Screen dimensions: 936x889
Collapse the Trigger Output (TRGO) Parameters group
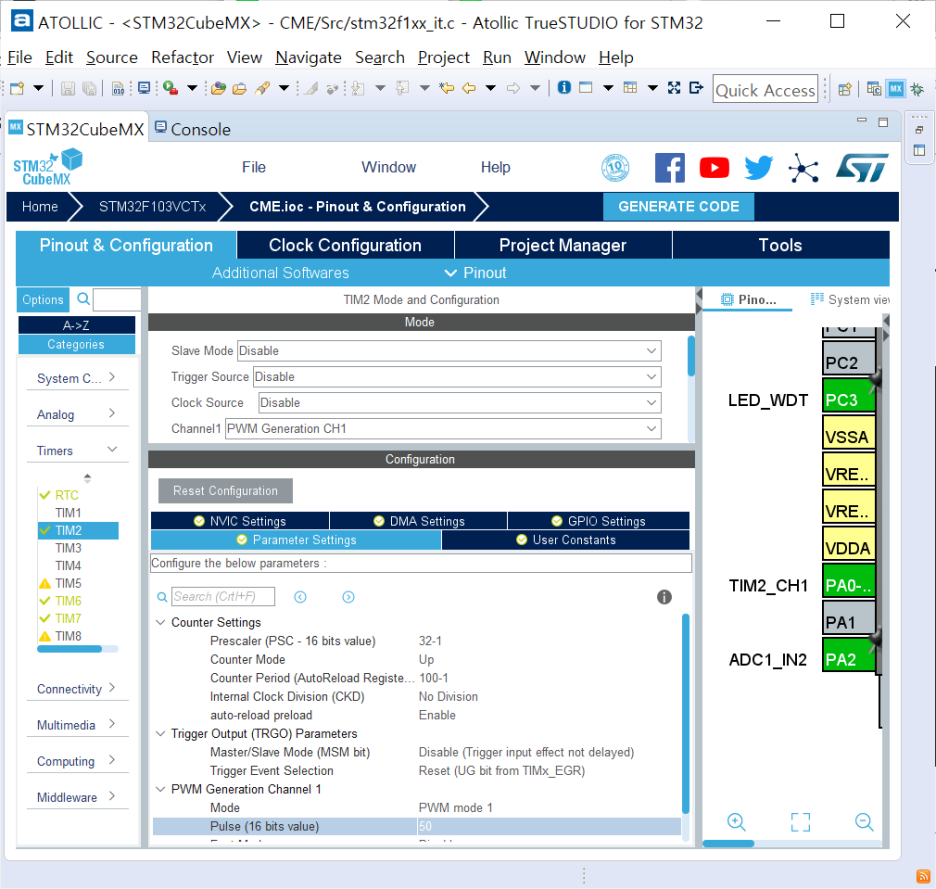point(160,733)
